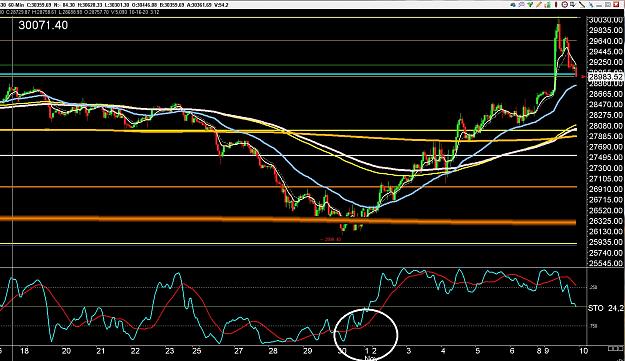This screenshot has width=625, height=361.
Task: Click the 29445.00 price axis label
Action: tap(605, 52)
